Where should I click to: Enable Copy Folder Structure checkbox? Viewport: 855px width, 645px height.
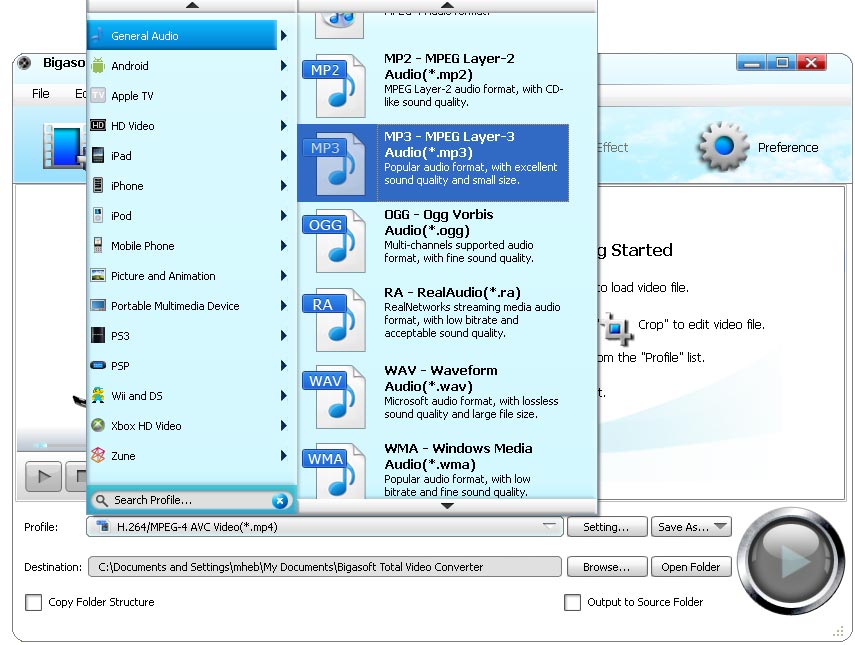[34, 602]
